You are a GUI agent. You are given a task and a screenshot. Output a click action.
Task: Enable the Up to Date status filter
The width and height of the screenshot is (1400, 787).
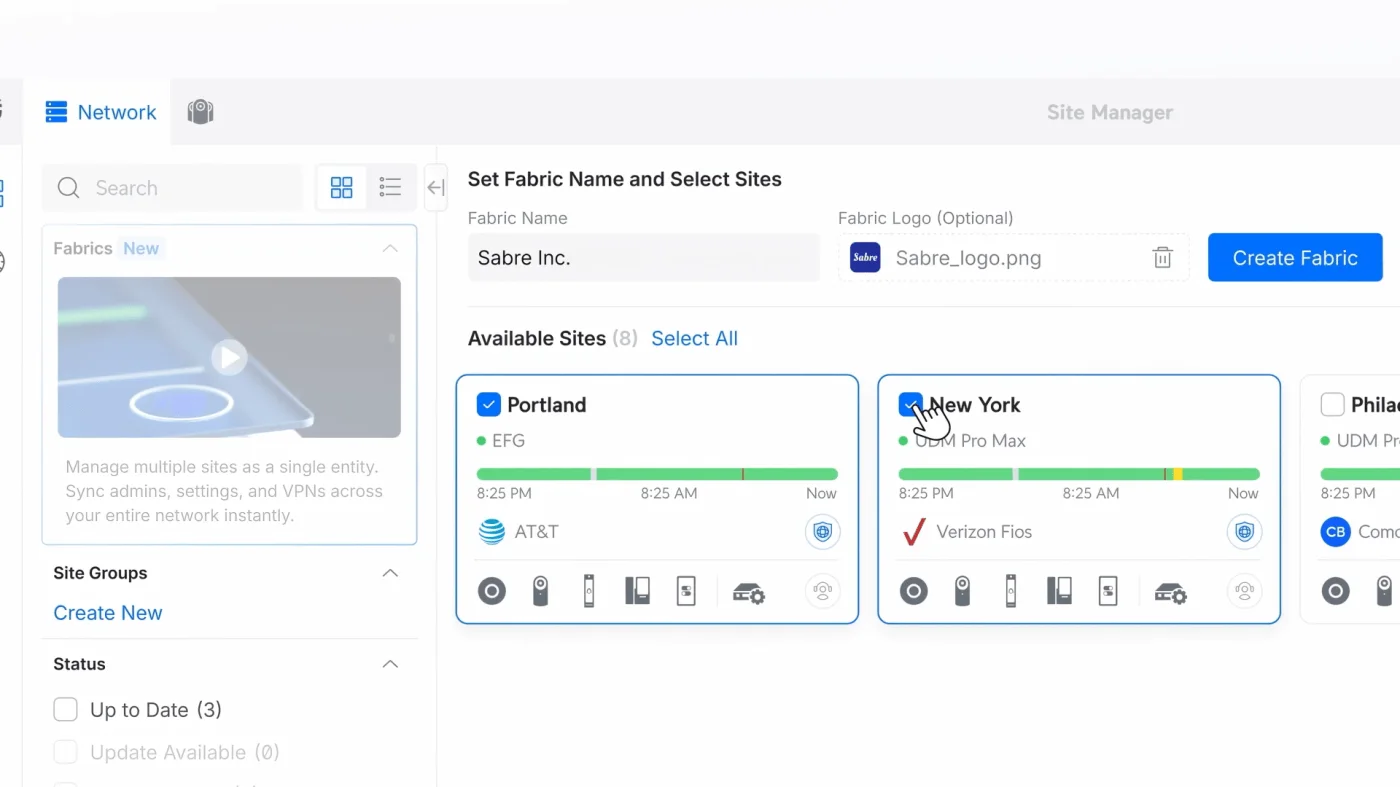(x=65, y=709)
